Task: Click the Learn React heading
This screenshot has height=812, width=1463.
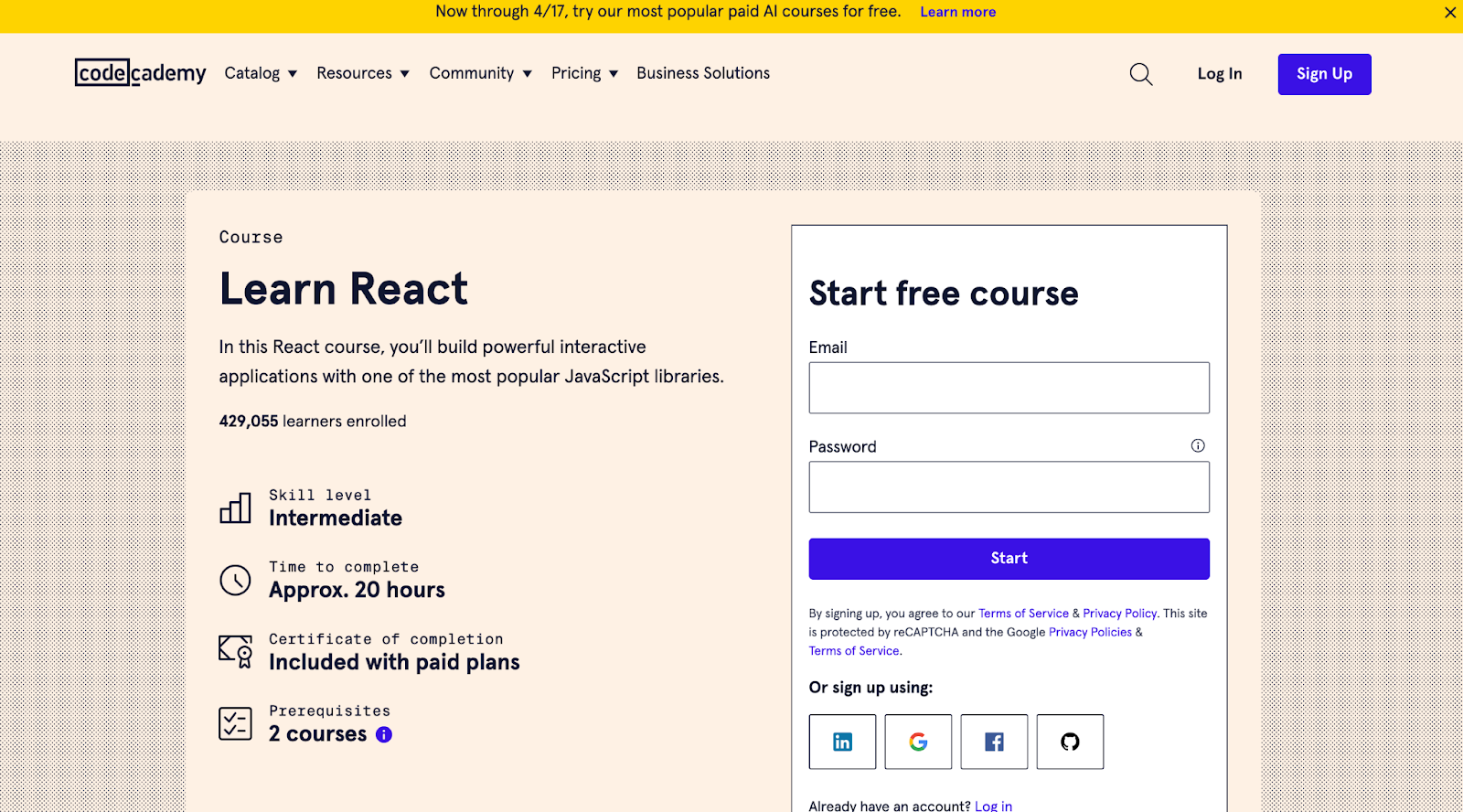Action: coord(344,289)
